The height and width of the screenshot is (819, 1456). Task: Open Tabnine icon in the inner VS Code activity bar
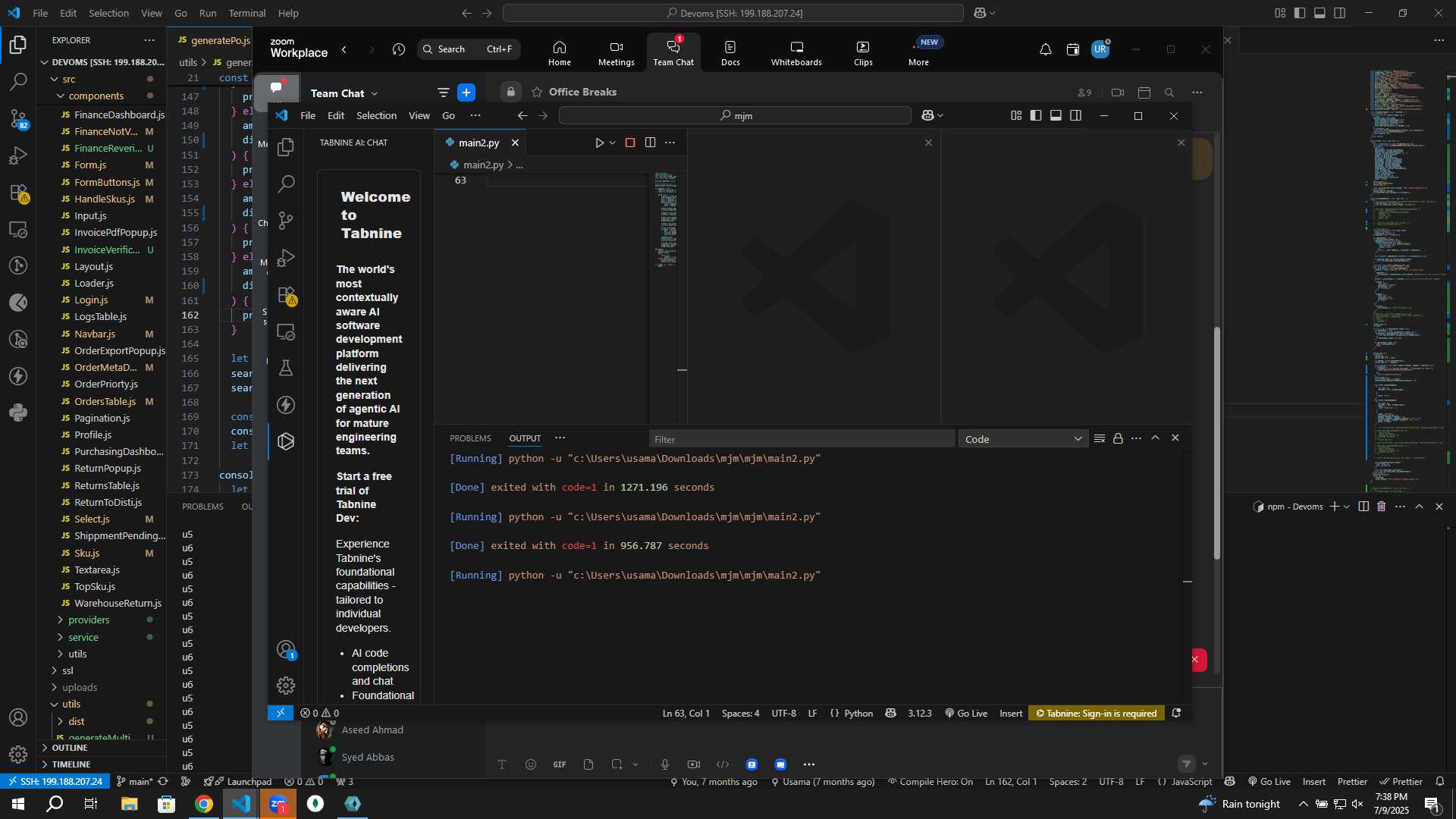tap(286, 441)
